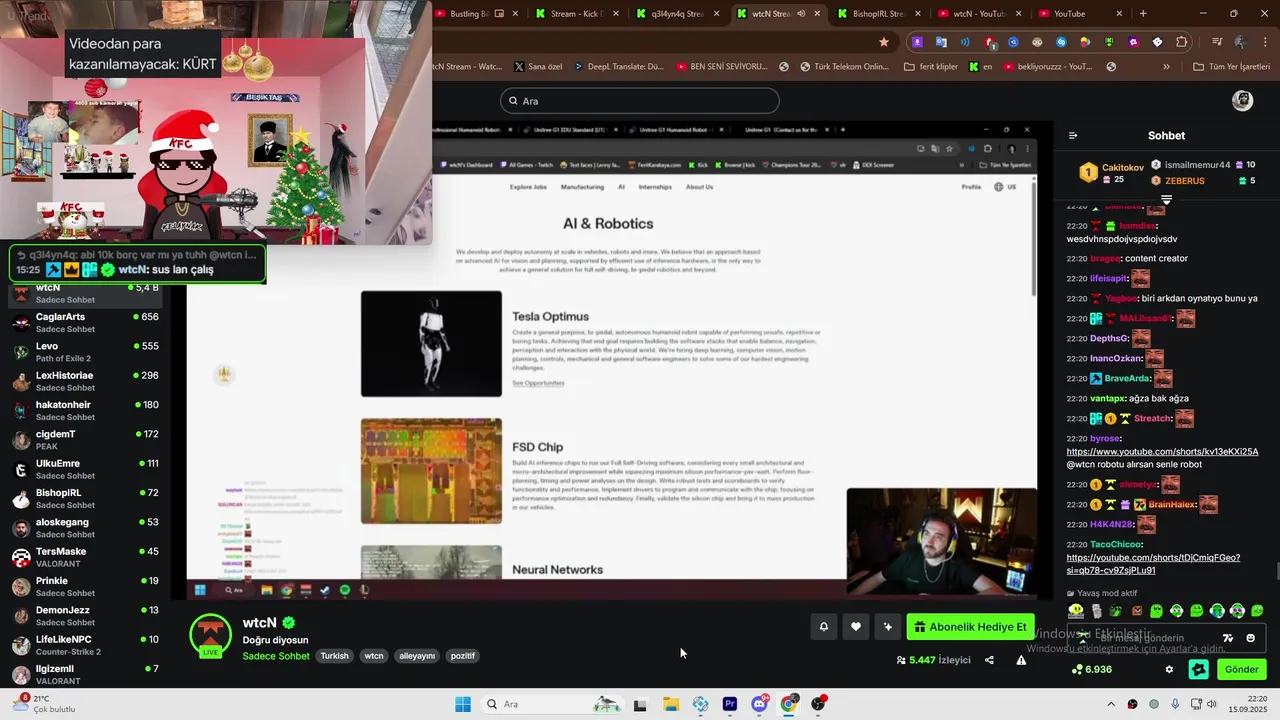1280x720 pixels.
Task: Click the purple download extension icon
Action: (x=917, y=42)
